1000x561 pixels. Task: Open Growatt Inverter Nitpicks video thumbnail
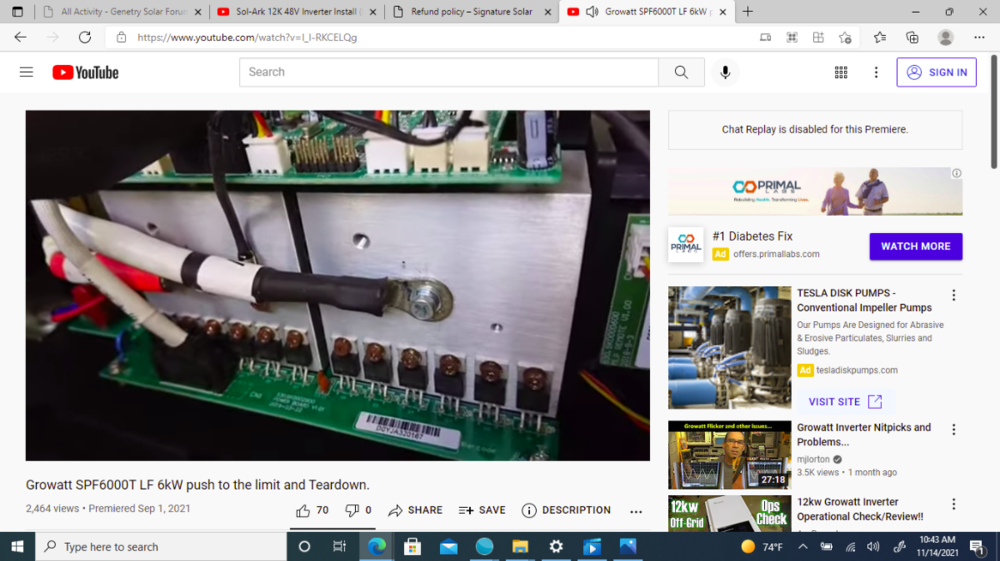(x=730, y=455)
